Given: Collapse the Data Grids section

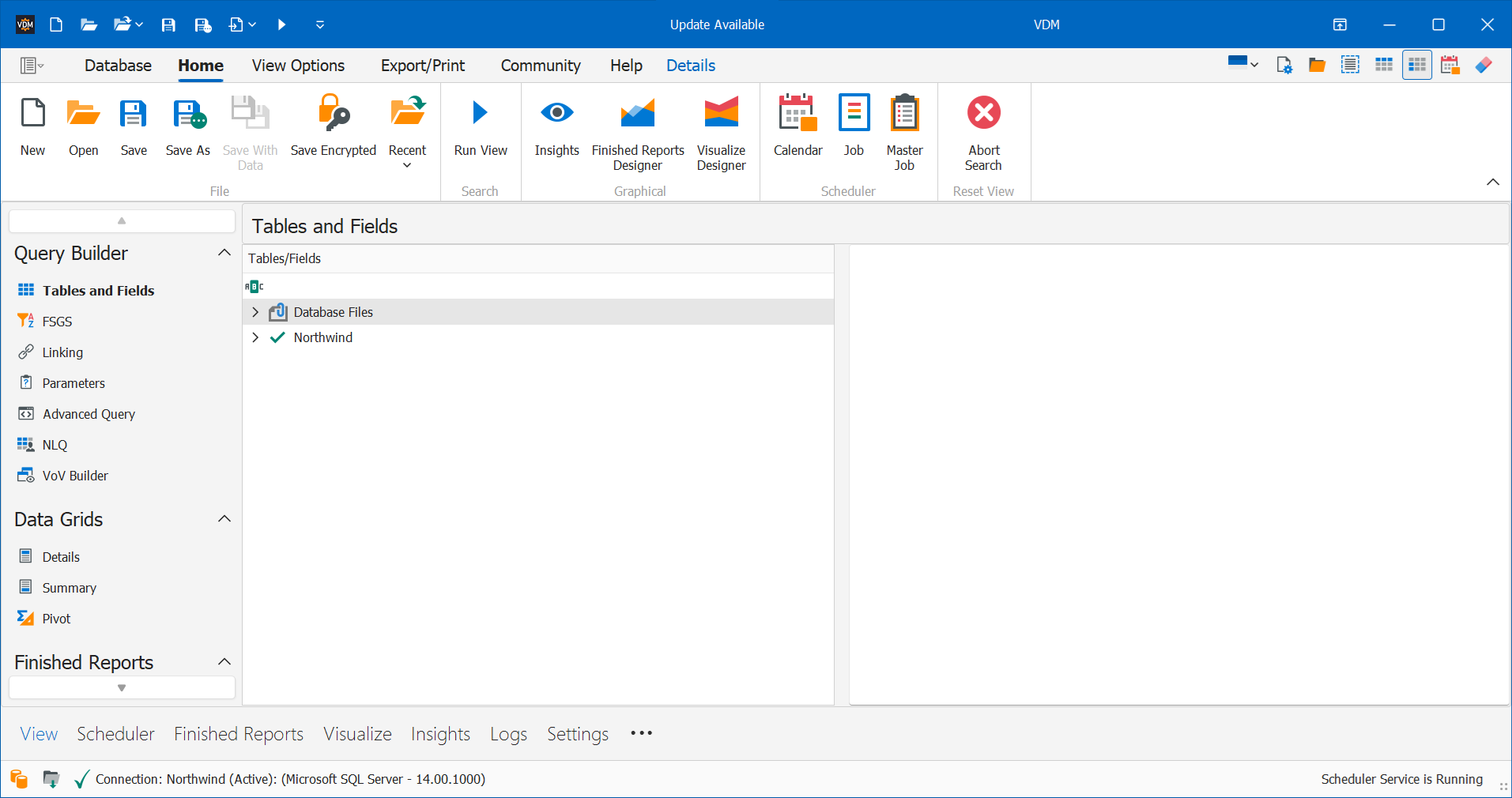Looking at the screenshot, I should tap(224, 519).
